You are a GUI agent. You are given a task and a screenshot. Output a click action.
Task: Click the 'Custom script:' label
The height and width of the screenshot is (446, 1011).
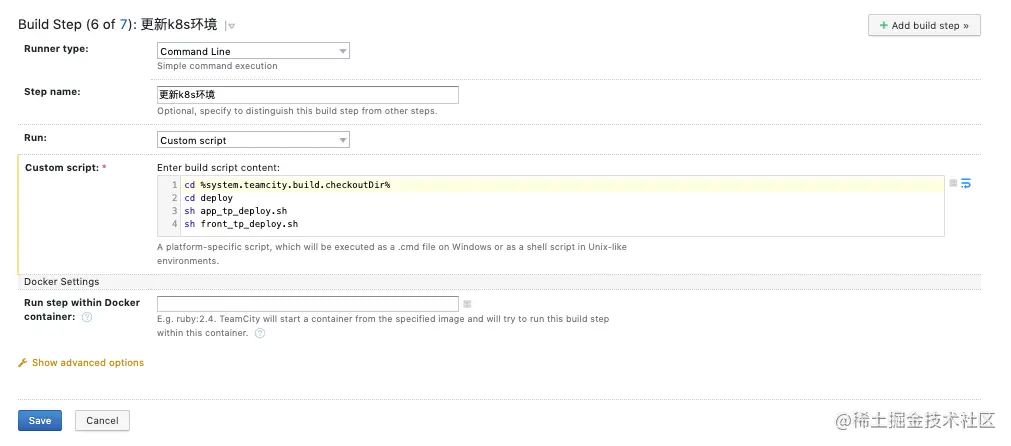(62, 168)
